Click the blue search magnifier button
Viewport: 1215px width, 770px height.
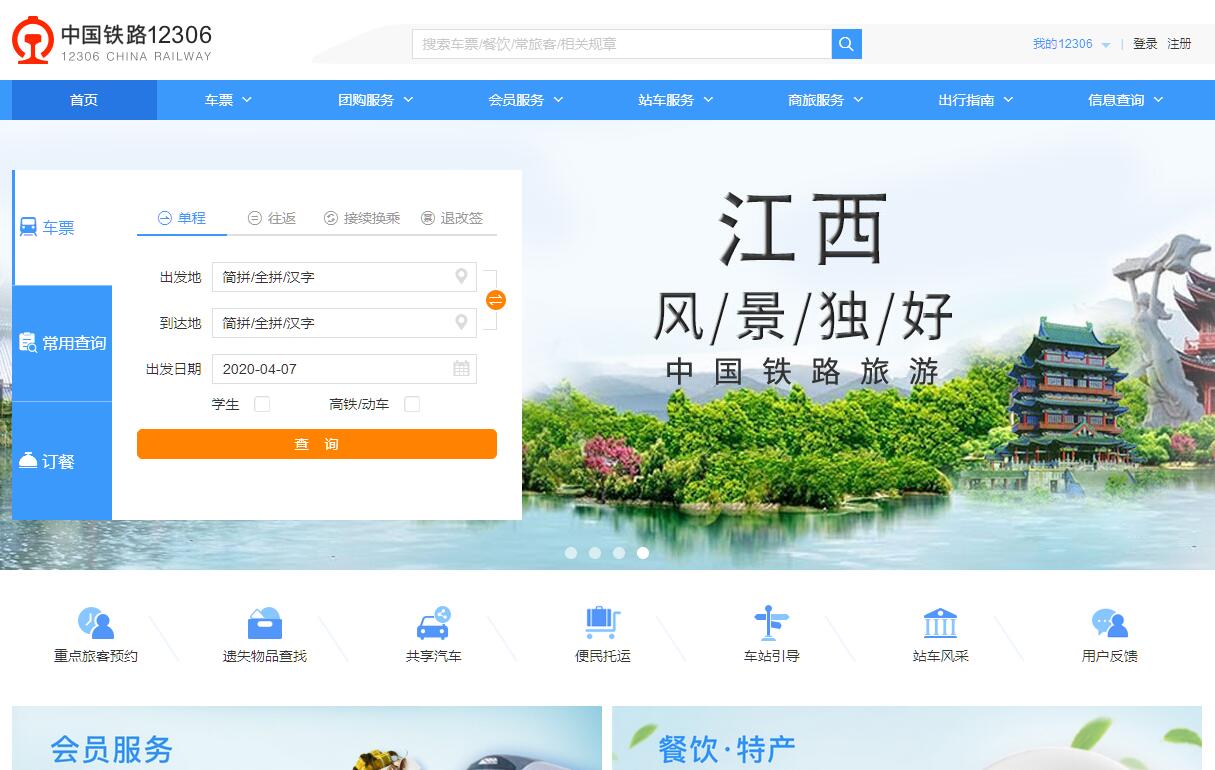coord(846,44)
